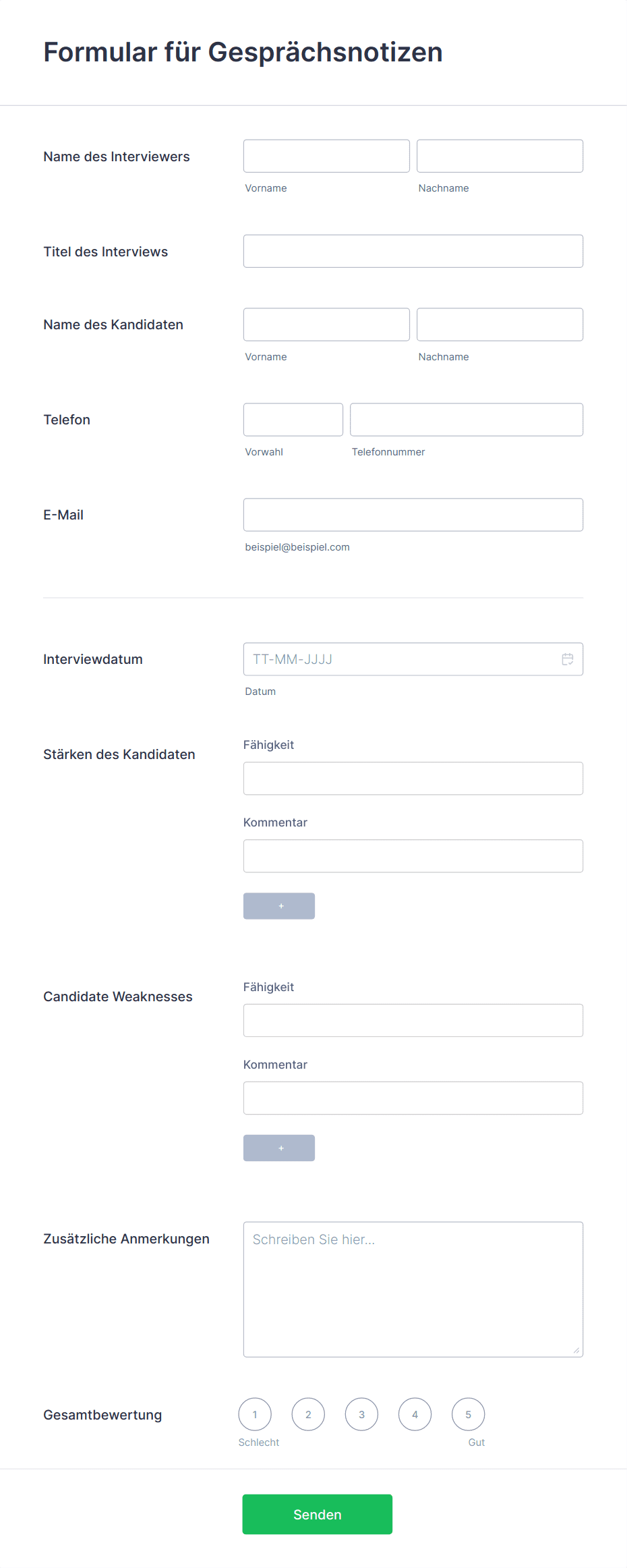The height and width of the screenshot is (1568, 627).
Task: Add another row under Stärken des Kandidaten
Action: click(x=279, y=906)
